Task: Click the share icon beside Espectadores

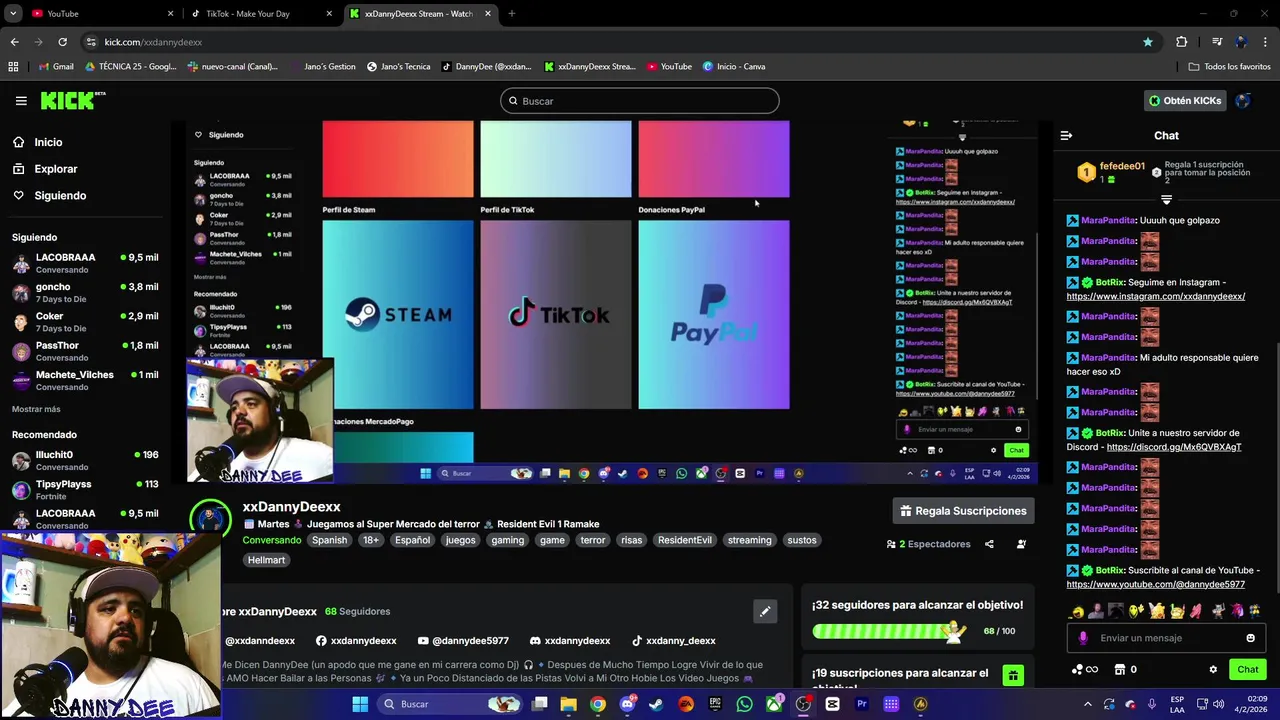Action: click(989, 544)
